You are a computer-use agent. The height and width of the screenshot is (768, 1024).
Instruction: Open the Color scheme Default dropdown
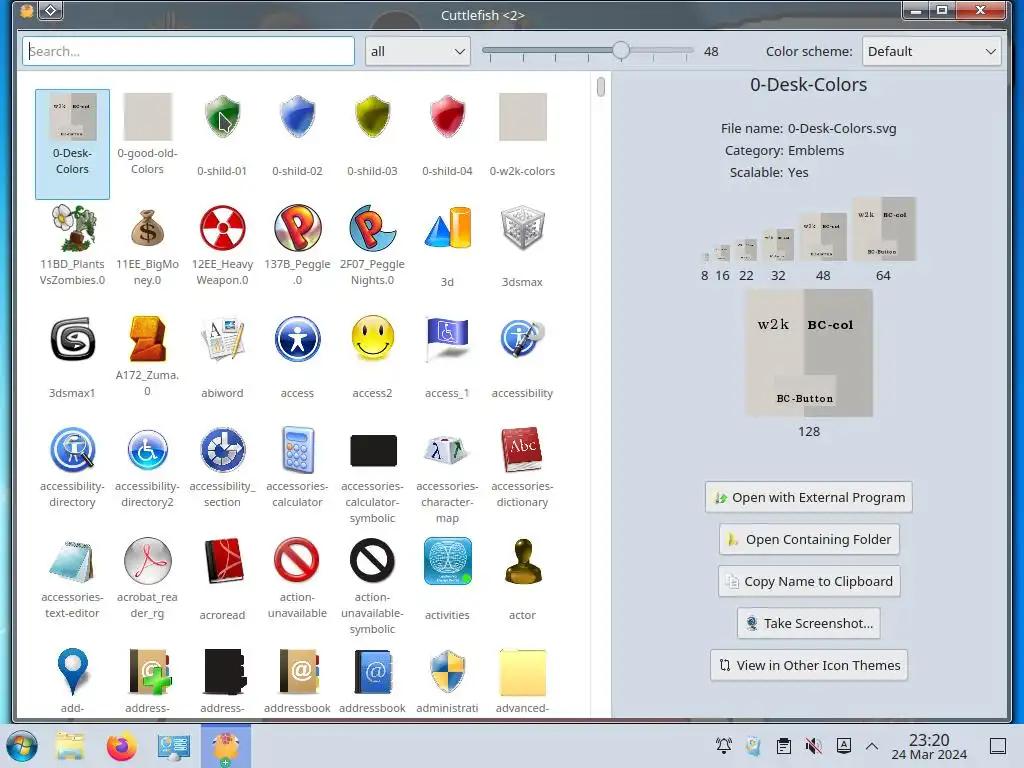931,51
